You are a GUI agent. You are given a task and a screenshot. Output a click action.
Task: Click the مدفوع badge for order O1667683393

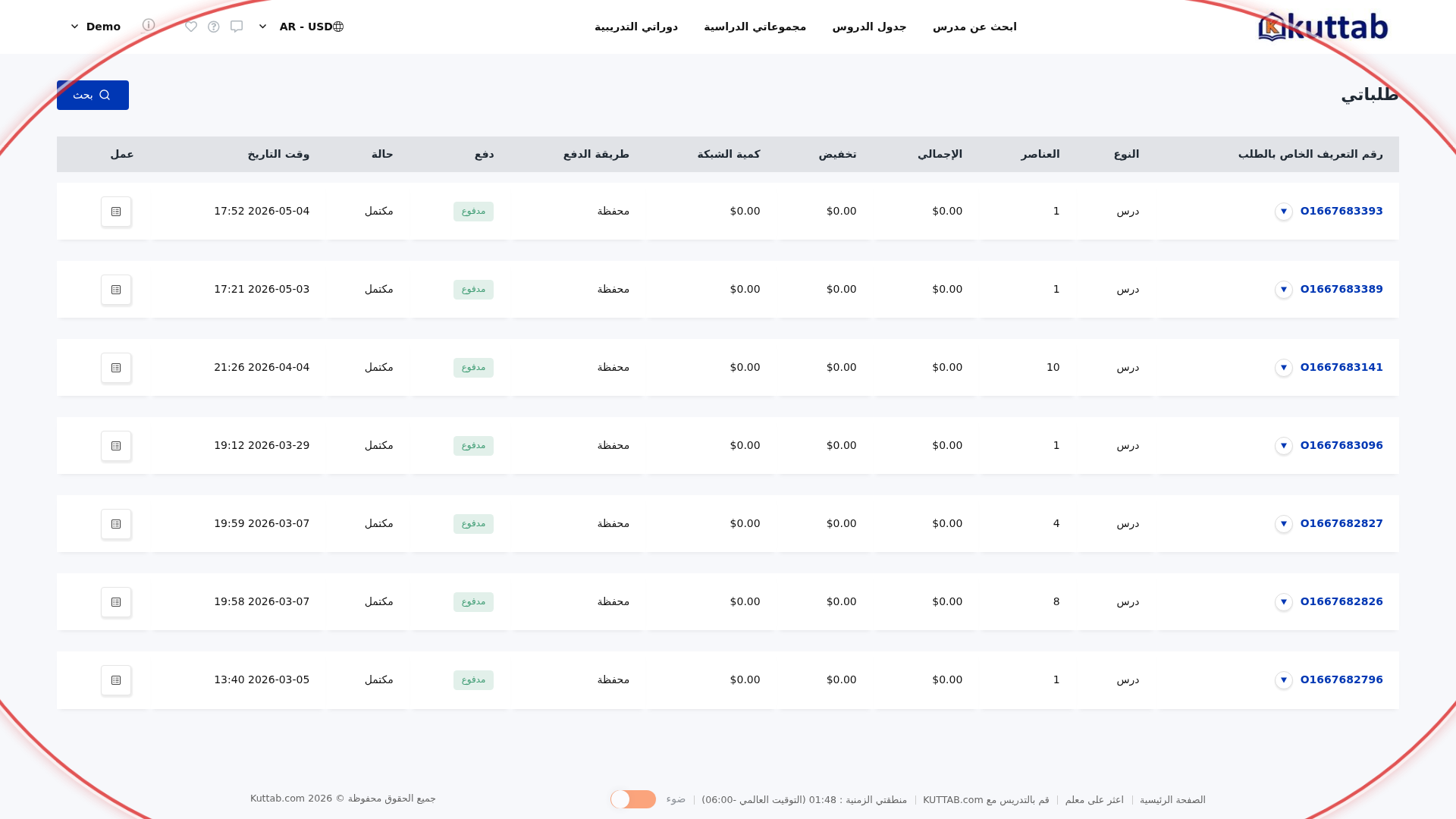pos(473,212)
